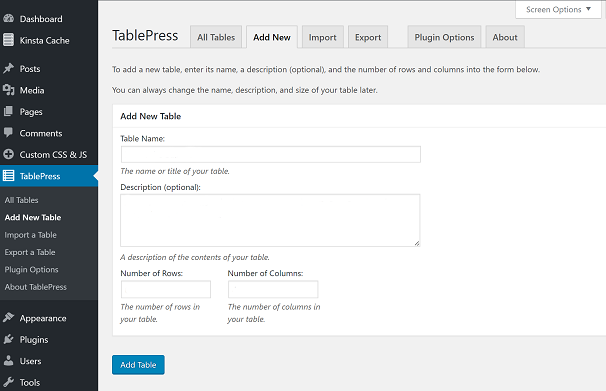Open the Tools menu item

(30, 382)
